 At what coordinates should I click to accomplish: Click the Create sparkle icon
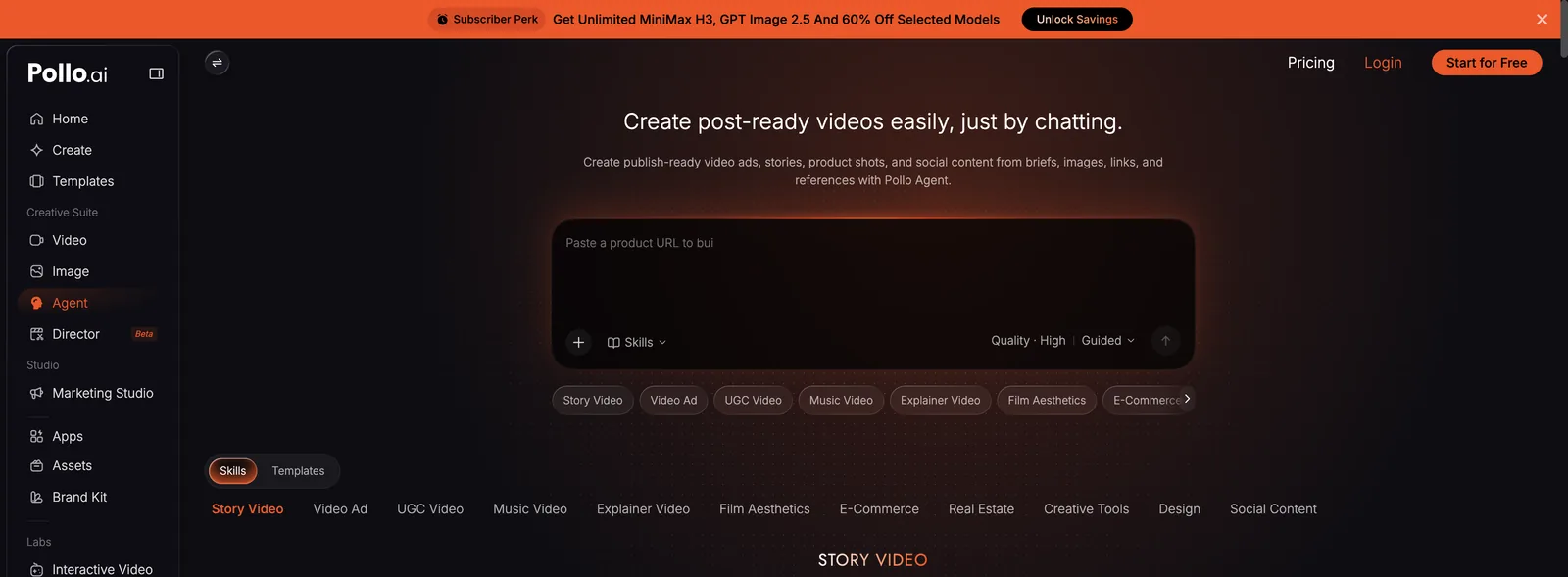click(36, 150)
